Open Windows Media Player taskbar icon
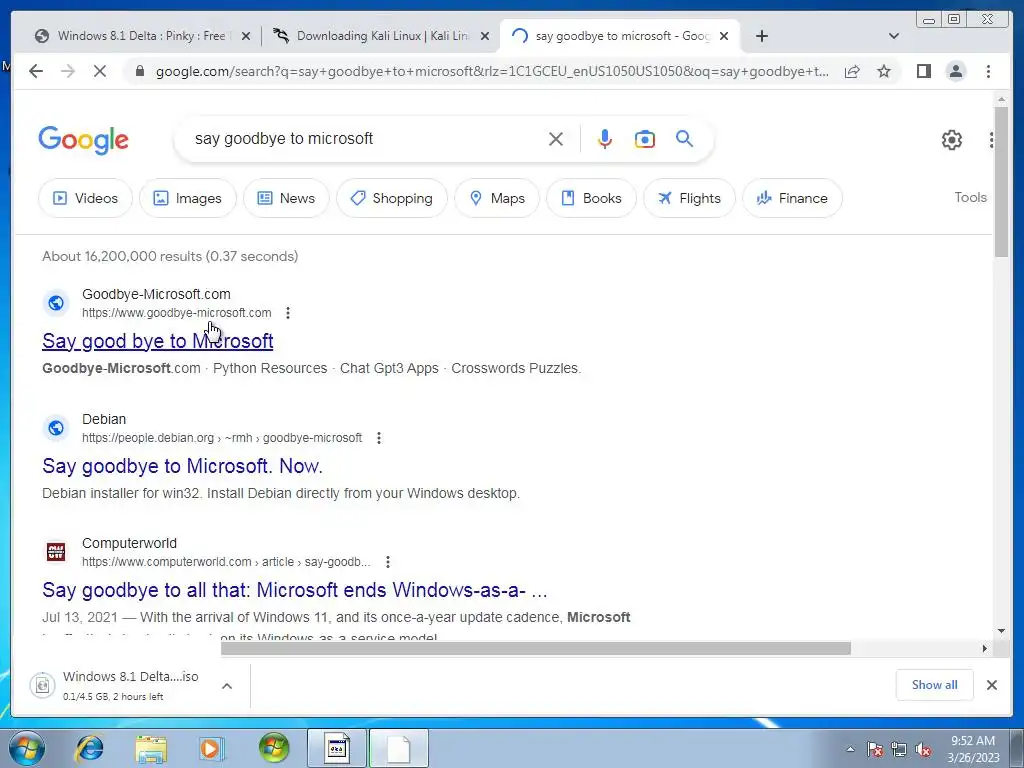 [211, 748]
